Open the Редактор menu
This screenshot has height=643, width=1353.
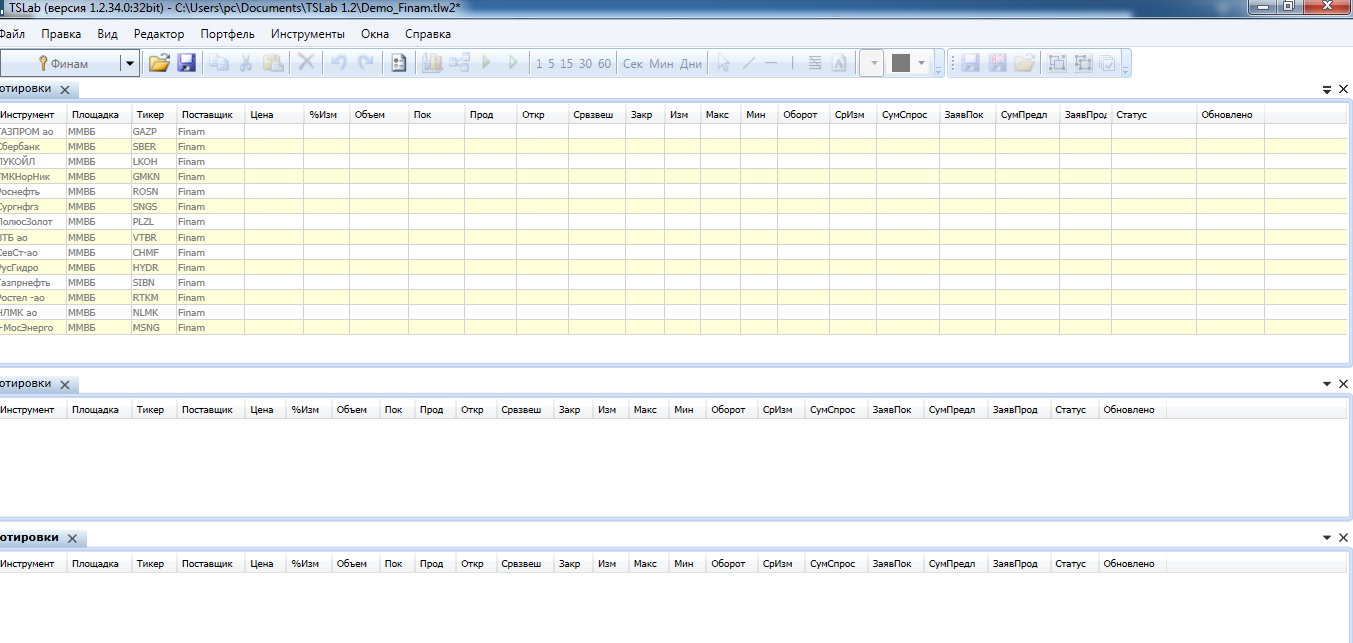(159, 34)
